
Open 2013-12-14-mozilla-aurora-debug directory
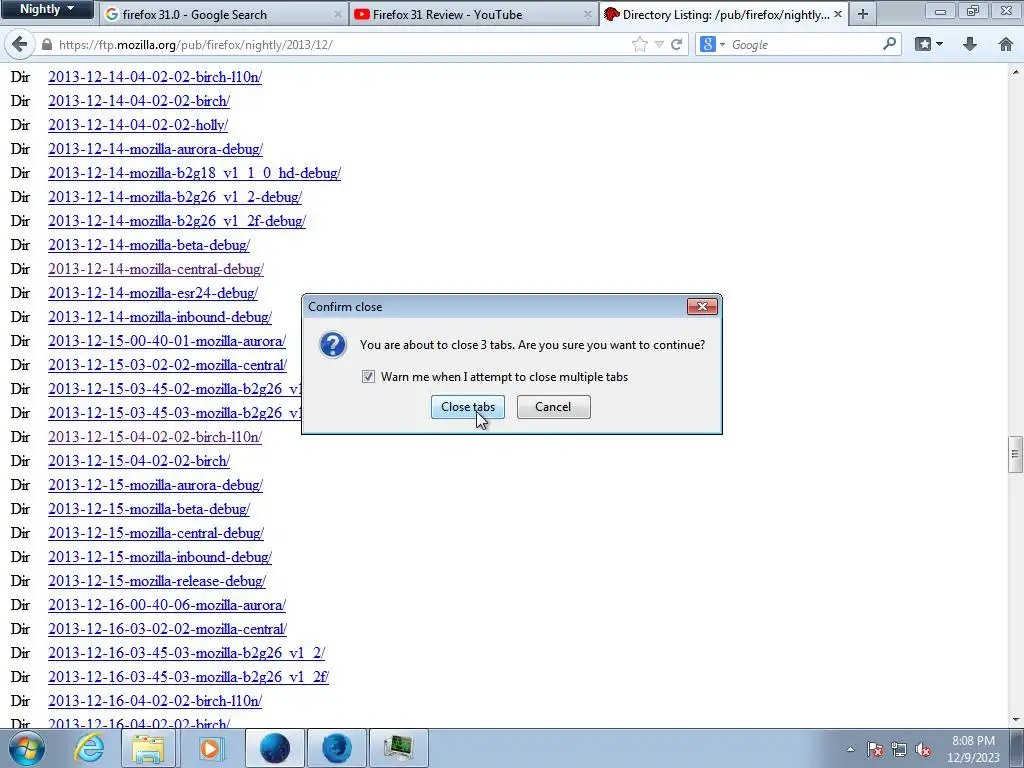155,149
